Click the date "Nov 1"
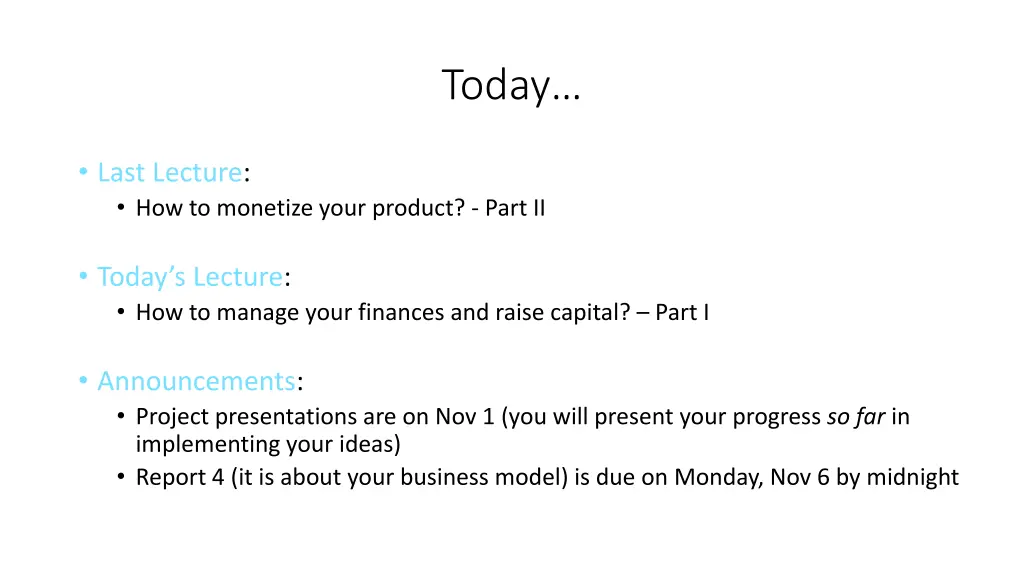Image resolution: width=1024 pixels, height=576 pixels. coord(465,417)
